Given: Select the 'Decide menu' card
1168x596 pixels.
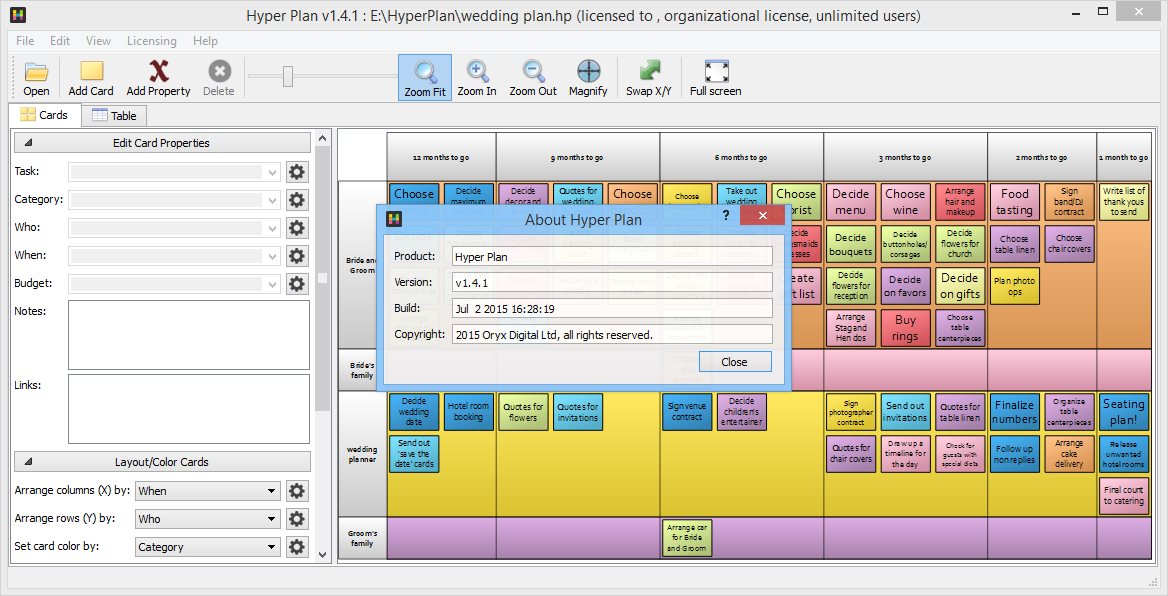Looking at the screenshot, I should point(851,202).
